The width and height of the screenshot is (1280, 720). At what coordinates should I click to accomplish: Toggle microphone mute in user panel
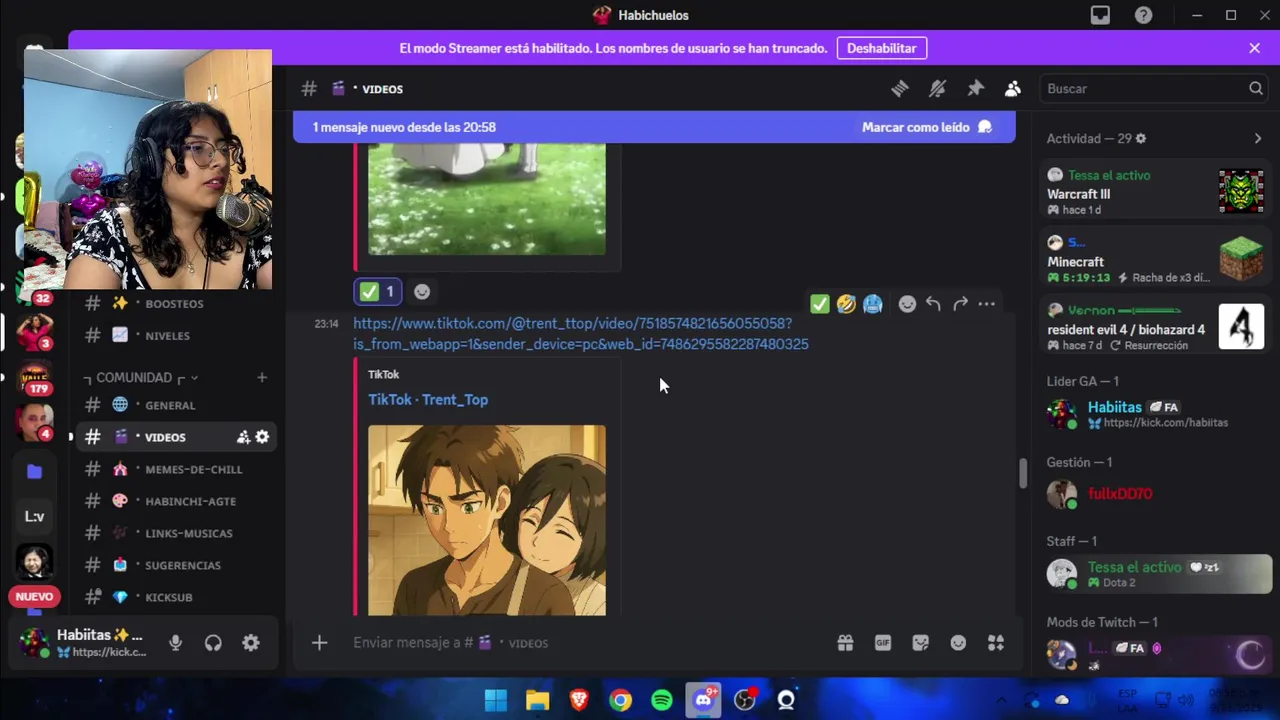click(x=176, y=643)
